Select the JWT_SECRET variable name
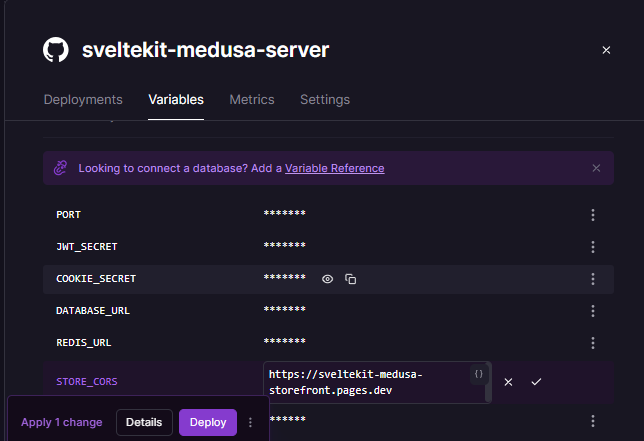The image size is (644, 441). pos(87,247)
